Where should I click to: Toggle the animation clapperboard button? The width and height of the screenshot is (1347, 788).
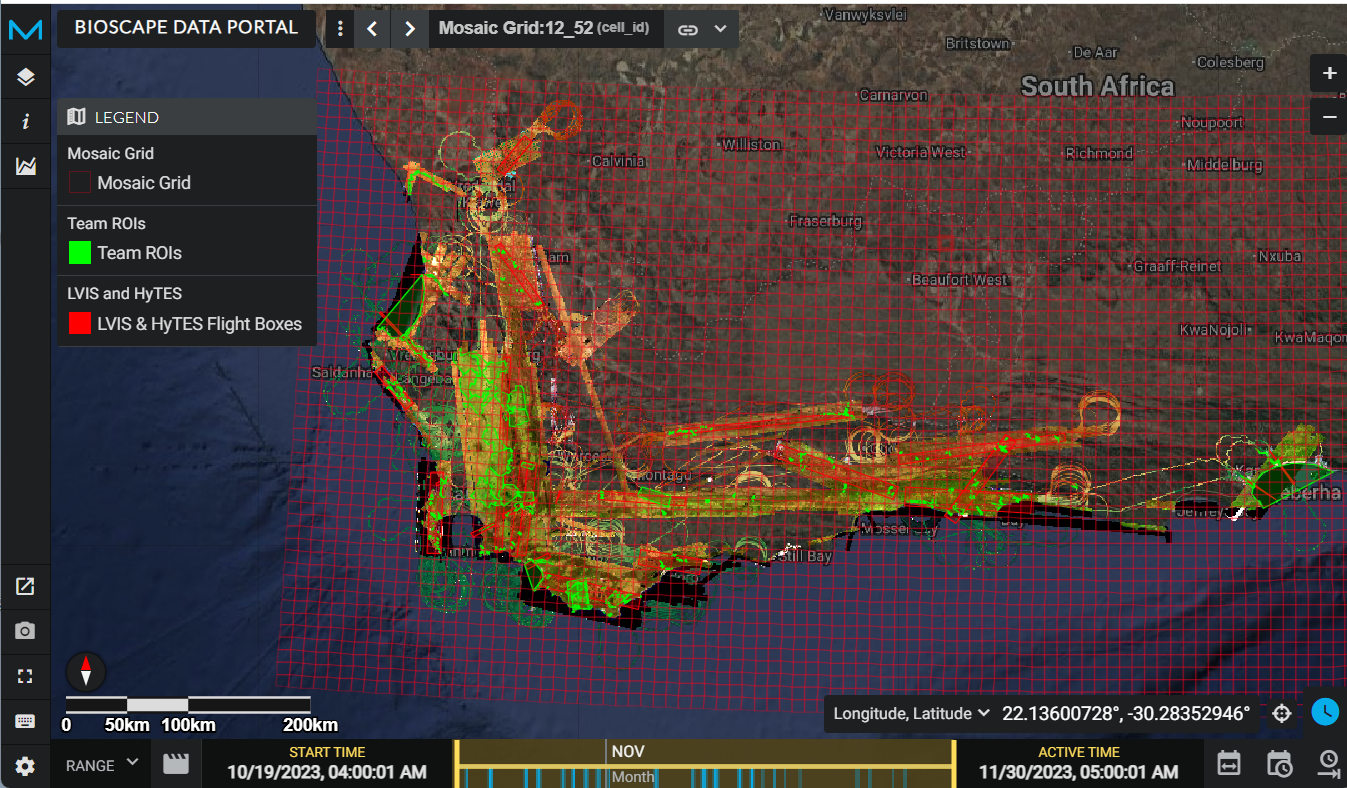(176, 765)
